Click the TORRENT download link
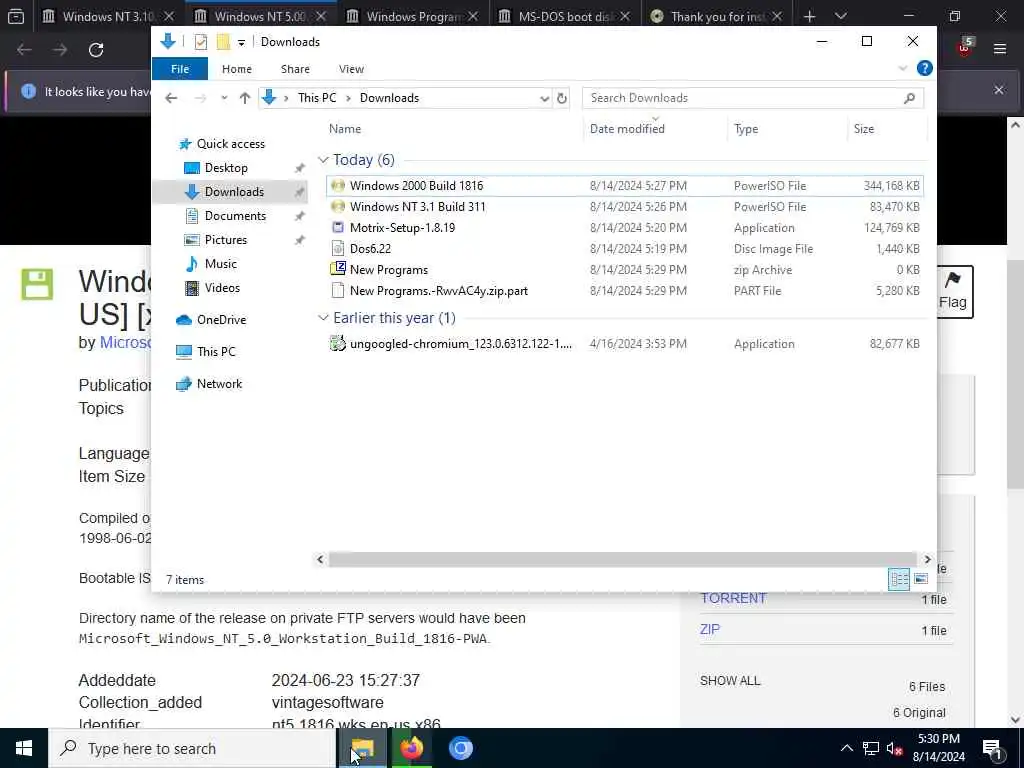Viewport: 1024px width, 768px height. tap(733, 598)
